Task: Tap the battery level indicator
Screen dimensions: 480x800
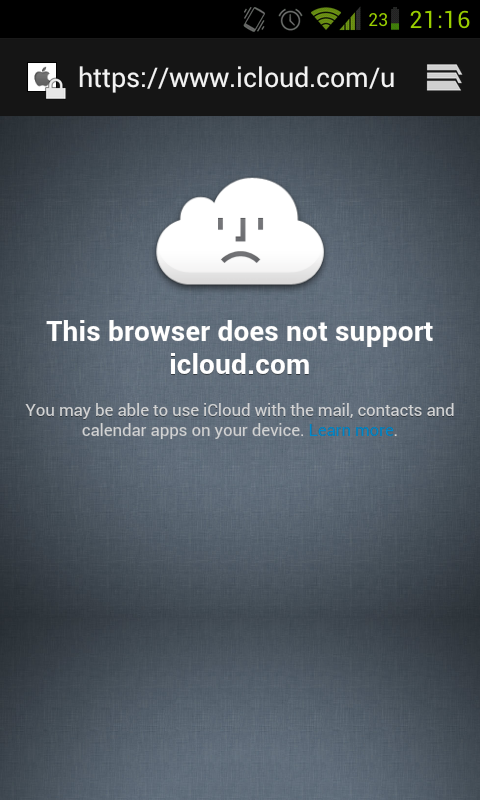Action: (395, 19)
